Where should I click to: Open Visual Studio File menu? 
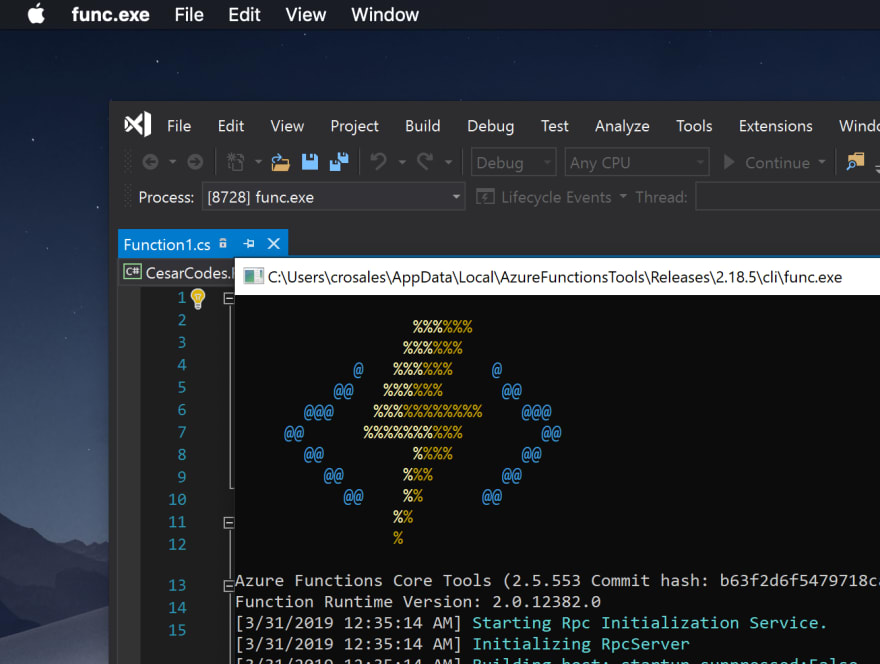[x=179, y=126]
